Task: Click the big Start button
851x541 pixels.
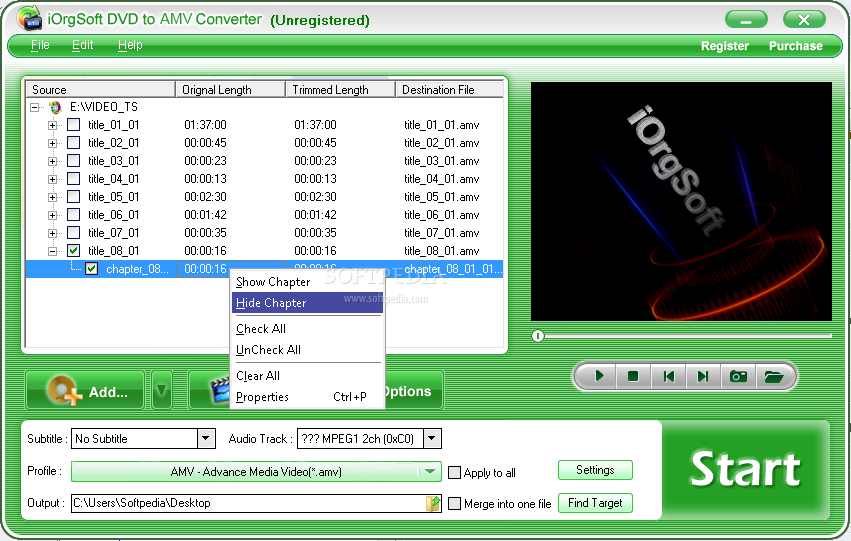Action: 746,469
